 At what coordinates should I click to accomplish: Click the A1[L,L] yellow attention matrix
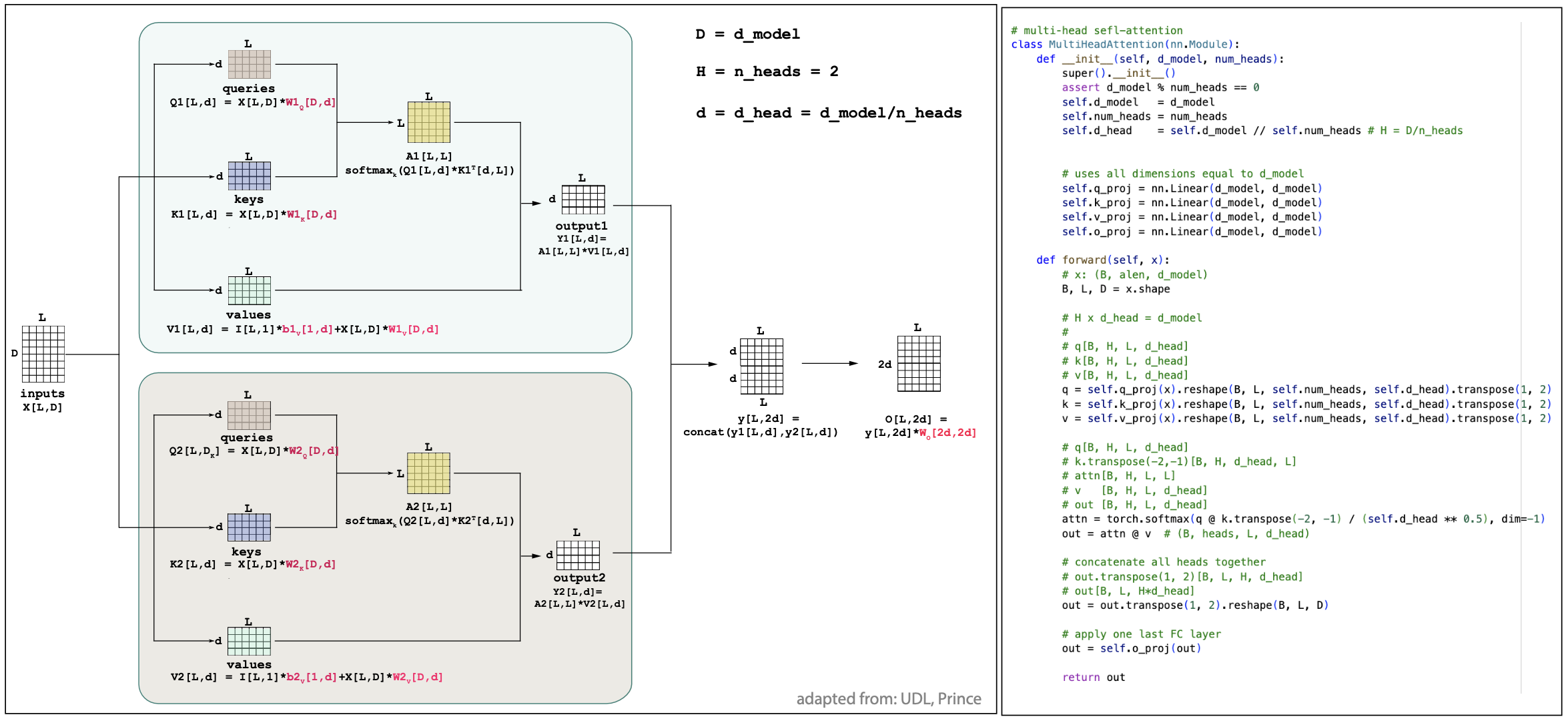429,122
